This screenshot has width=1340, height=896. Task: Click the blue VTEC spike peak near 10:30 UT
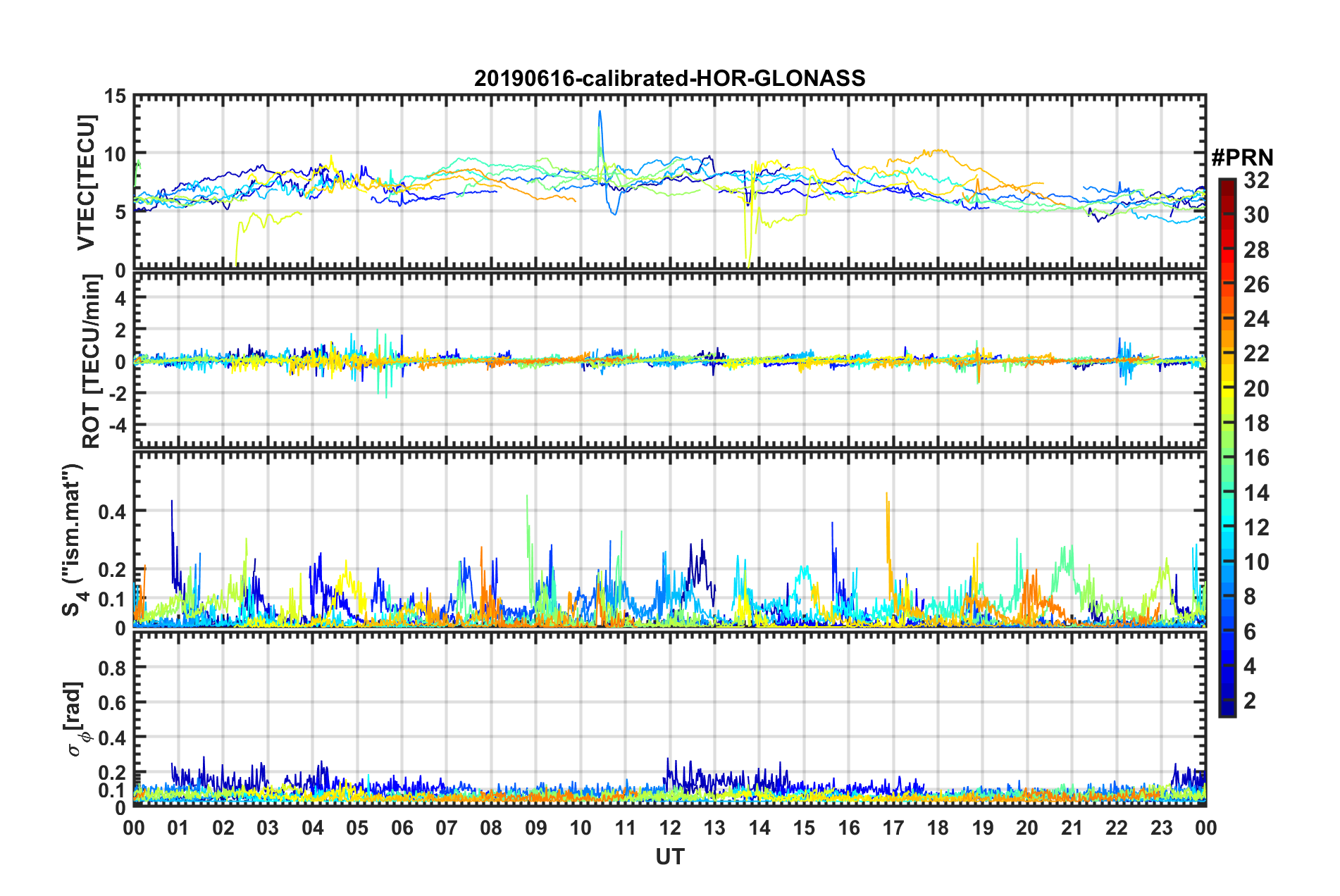600,111
